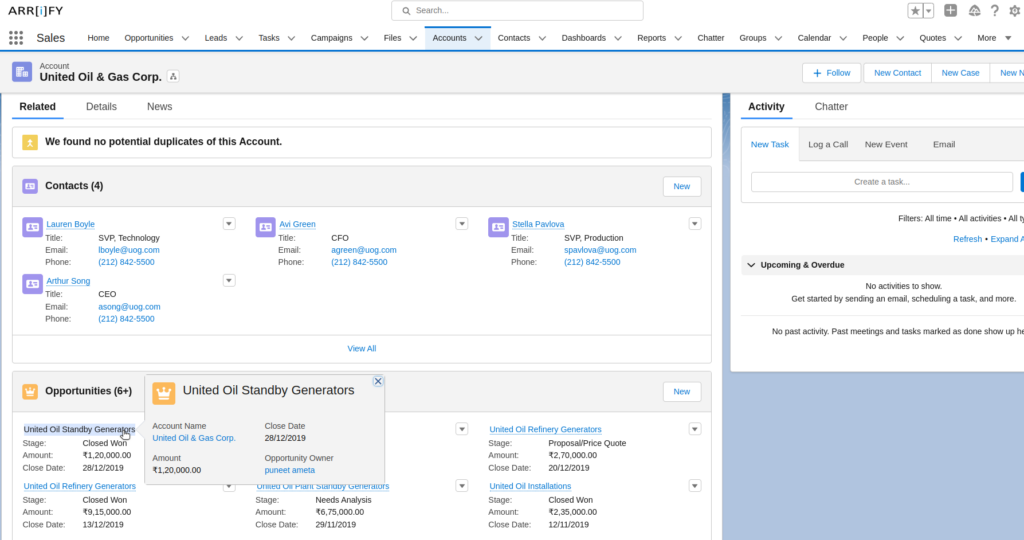The image size is (1024, 540).
Task: Click the Follow button
Action: tap(831, 73)
